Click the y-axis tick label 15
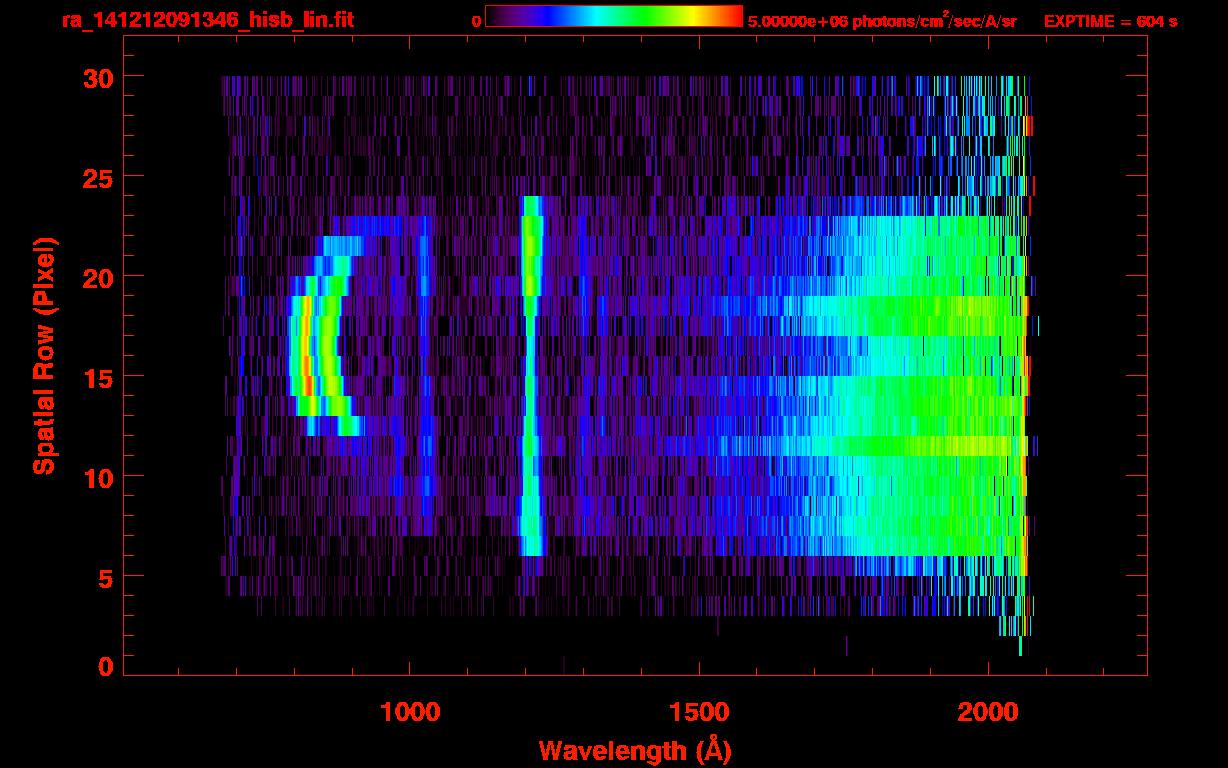Image resolution: width=1228 pixels, height=768 pixels. click(x=97, y=377)
